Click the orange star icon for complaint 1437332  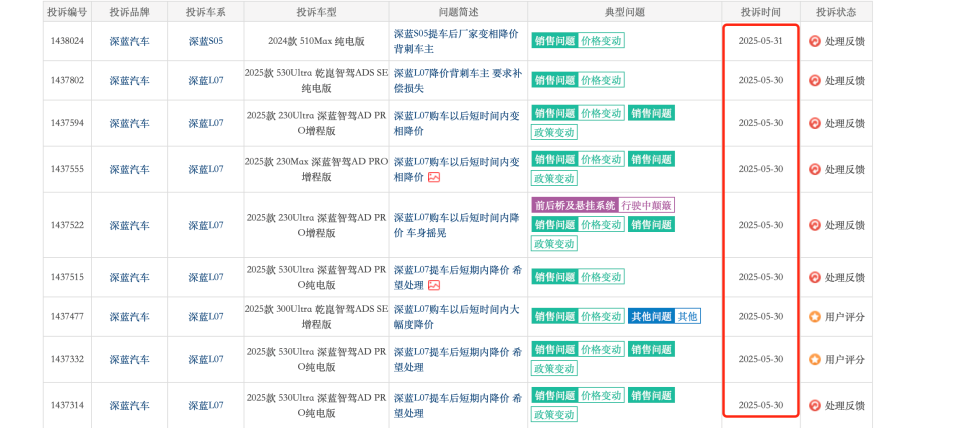click(x=814, y=359)
